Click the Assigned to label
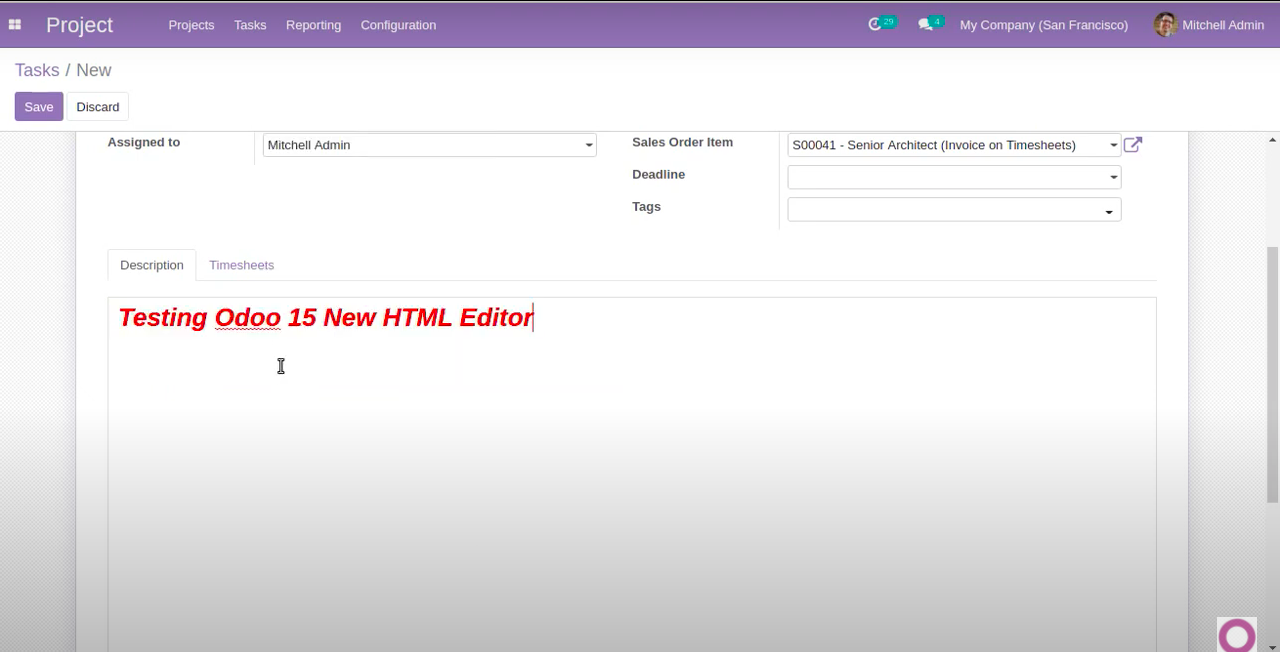Screen dimensions: 1280x652 pos(144,142)
